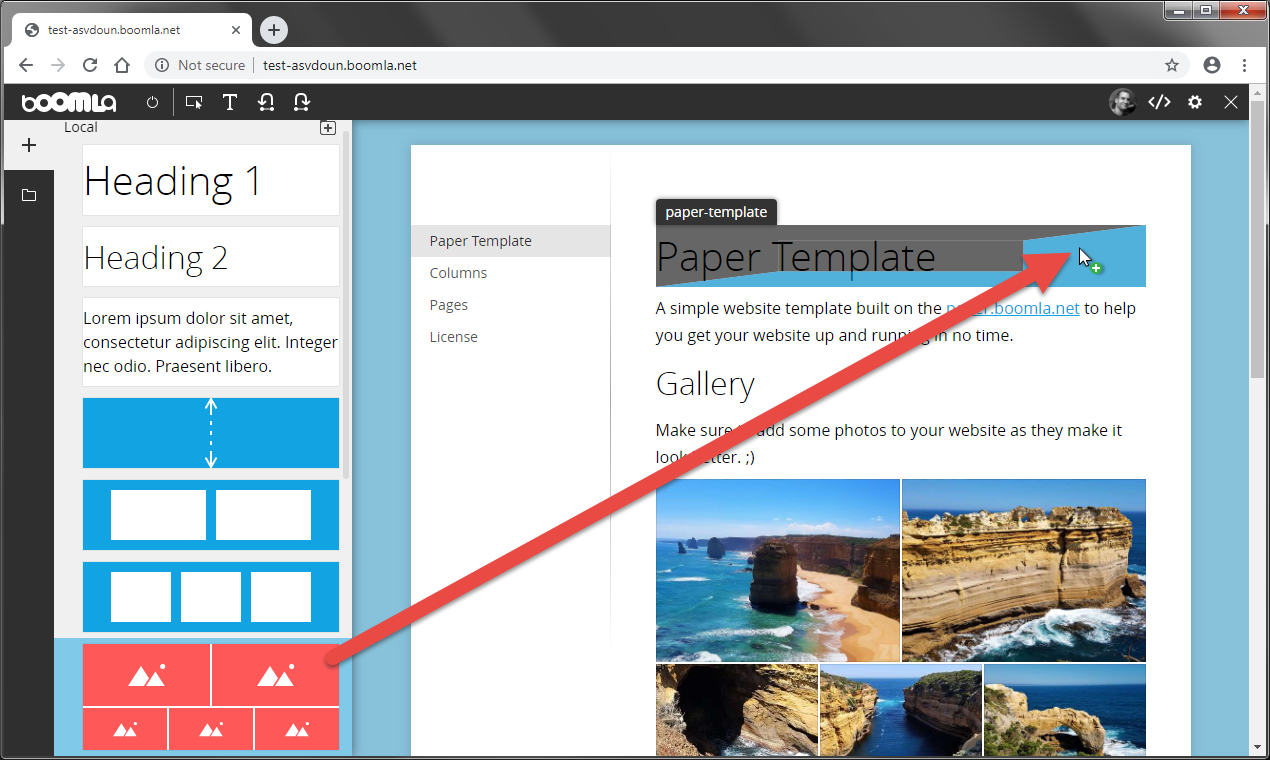
Task: Click the Boomla logo
Action: click(x=69, y=102)
